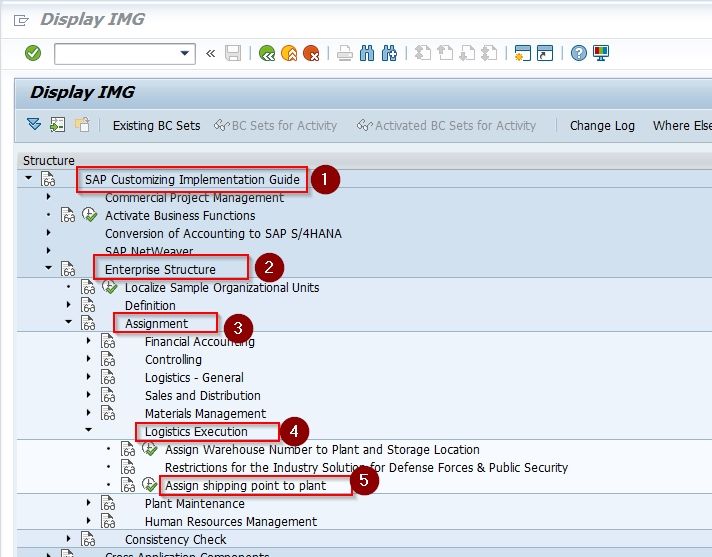712x557 pixels.
Task: Expand the Sales and Distribution node
Action: point(89,394)
